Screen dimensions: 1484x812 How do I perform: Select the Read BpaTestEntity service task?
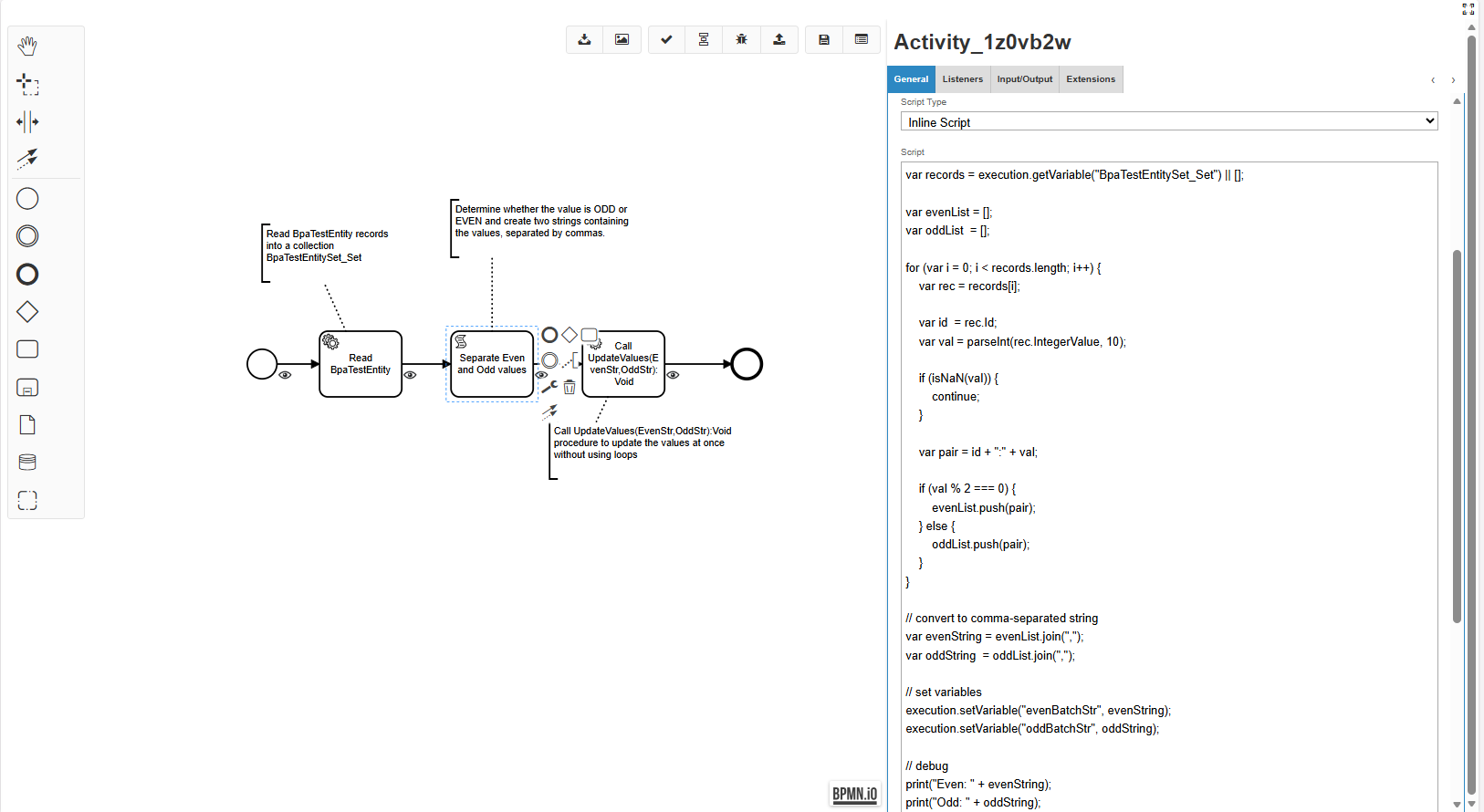click(361, 364)
